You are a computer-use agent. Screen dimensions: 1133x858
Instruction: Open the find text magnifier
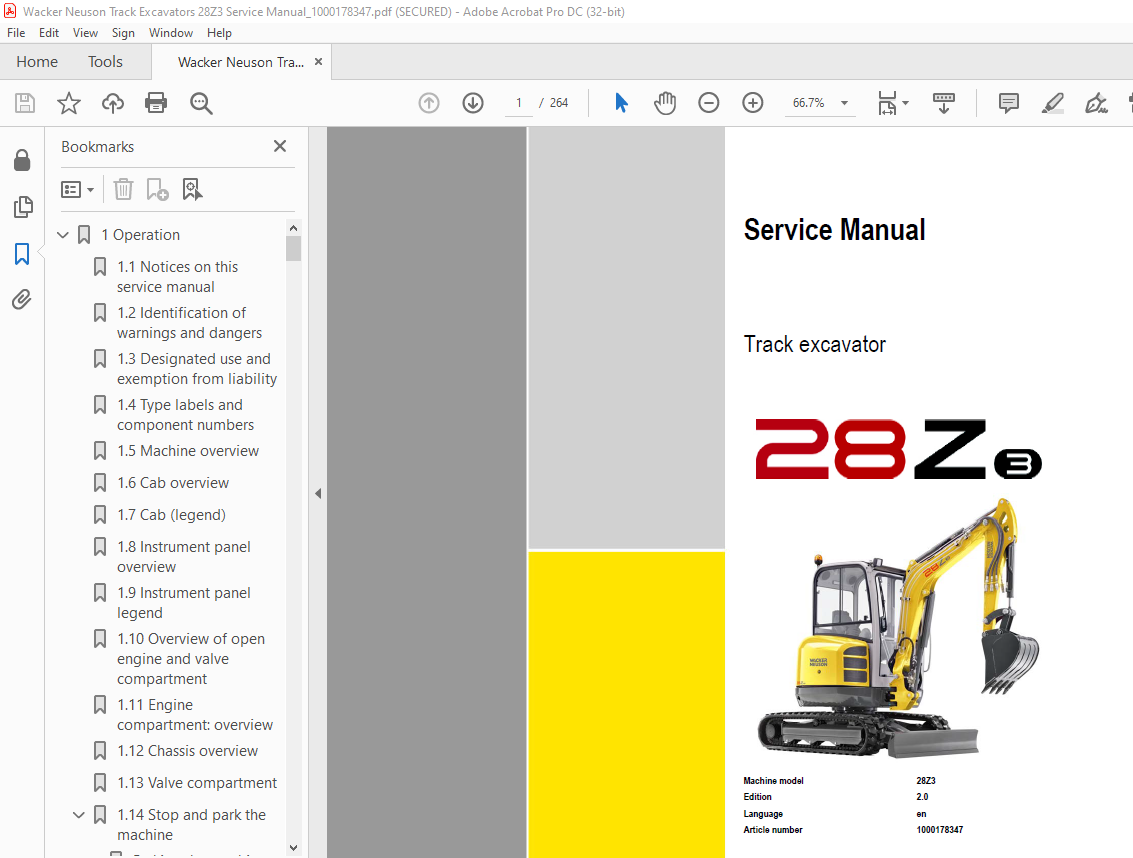(x=201, y=103)
